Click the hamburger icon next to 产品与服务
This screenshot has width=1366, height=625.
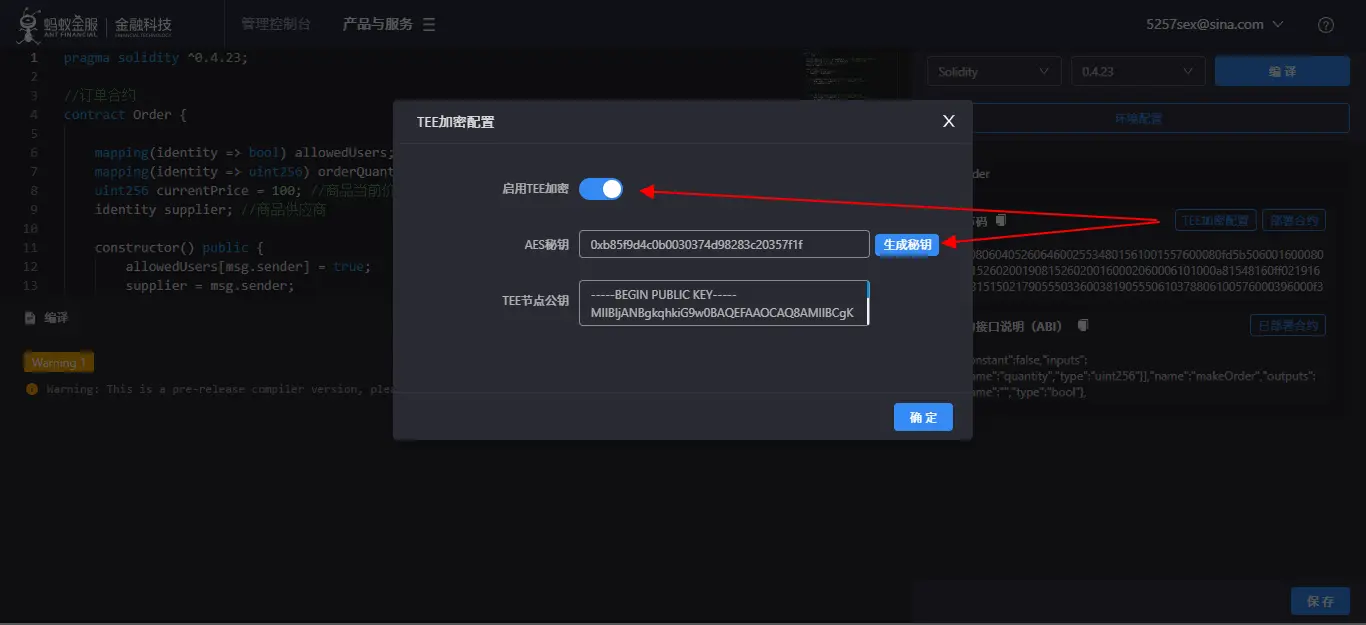pos(432,23)
